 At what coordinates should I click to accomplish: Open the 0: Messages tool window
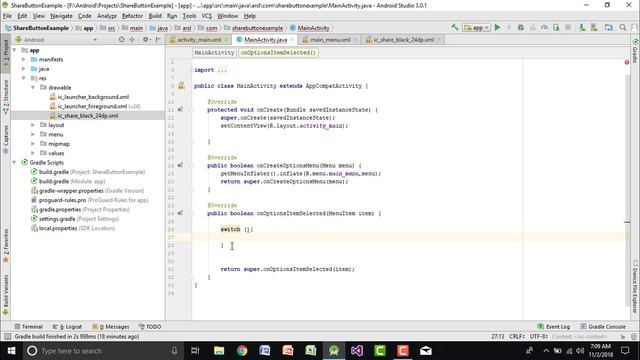111,327
